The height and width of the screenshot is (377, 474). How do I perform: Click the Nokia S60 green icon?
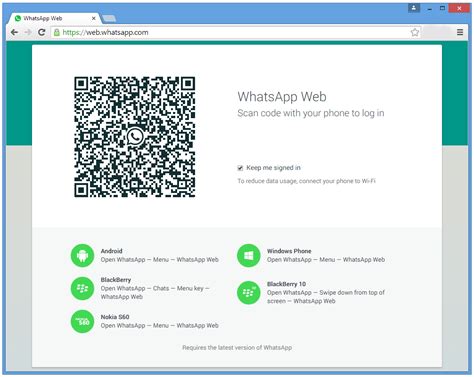click(82, 321)
